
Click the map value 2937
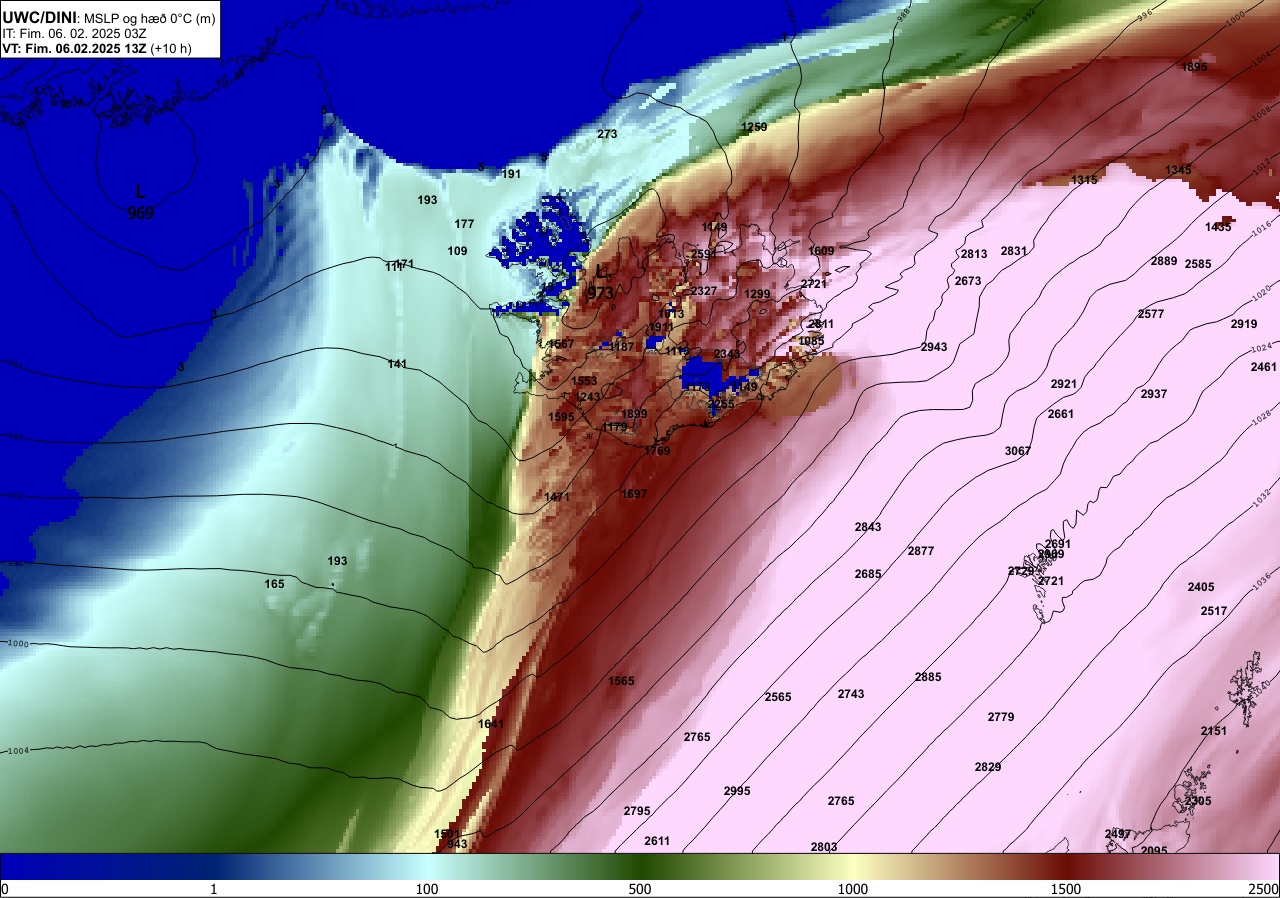click(x=1153, y=394)
